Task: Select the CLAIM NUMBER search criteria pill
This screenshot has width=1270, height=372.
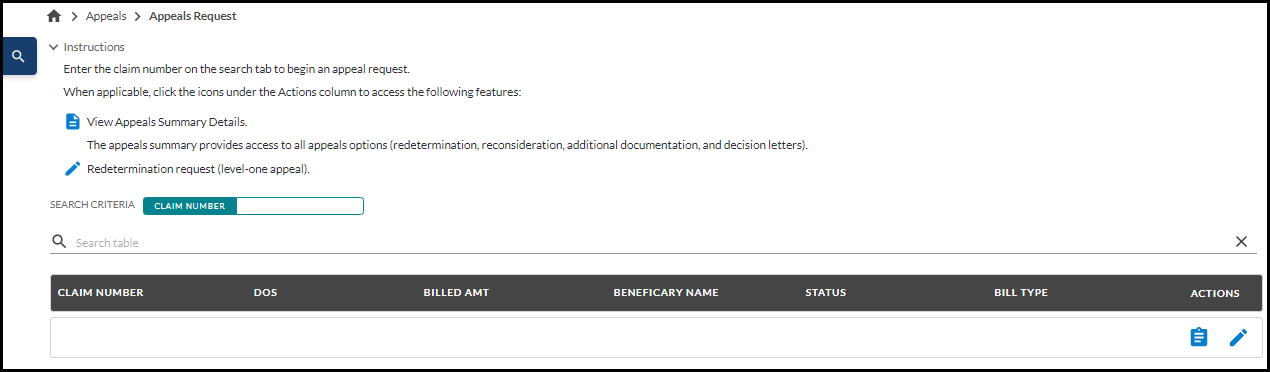Action: tap(190, 206)
